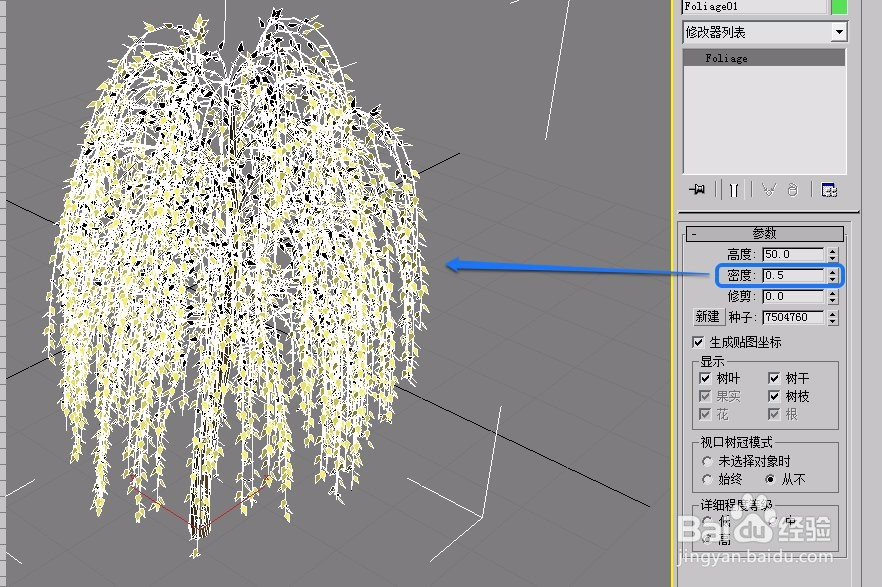Click the 种子 seed spinner arrows
This screenshot has width=882, height=587.
click(833, 317)
